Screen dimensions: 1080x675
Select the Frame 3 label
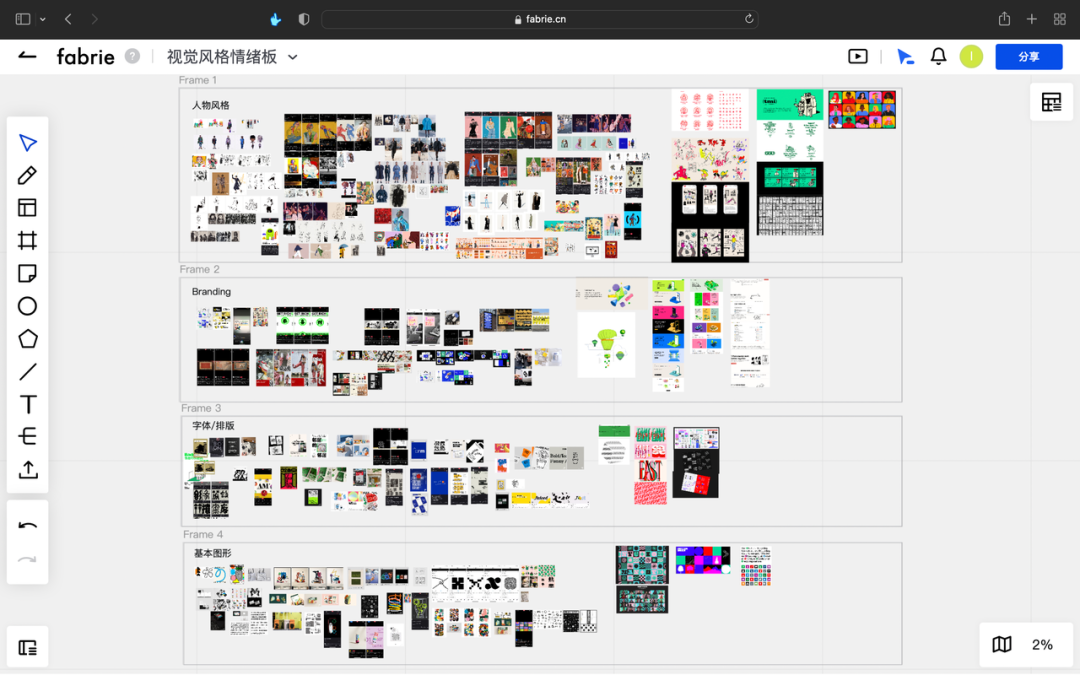[x=201, y=408]
